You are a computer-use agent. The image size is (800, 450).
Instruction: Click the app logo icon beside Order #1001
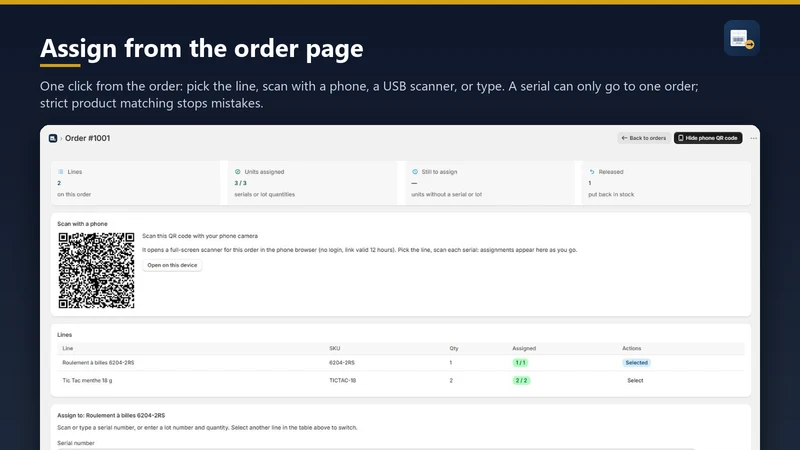point(53,138)
